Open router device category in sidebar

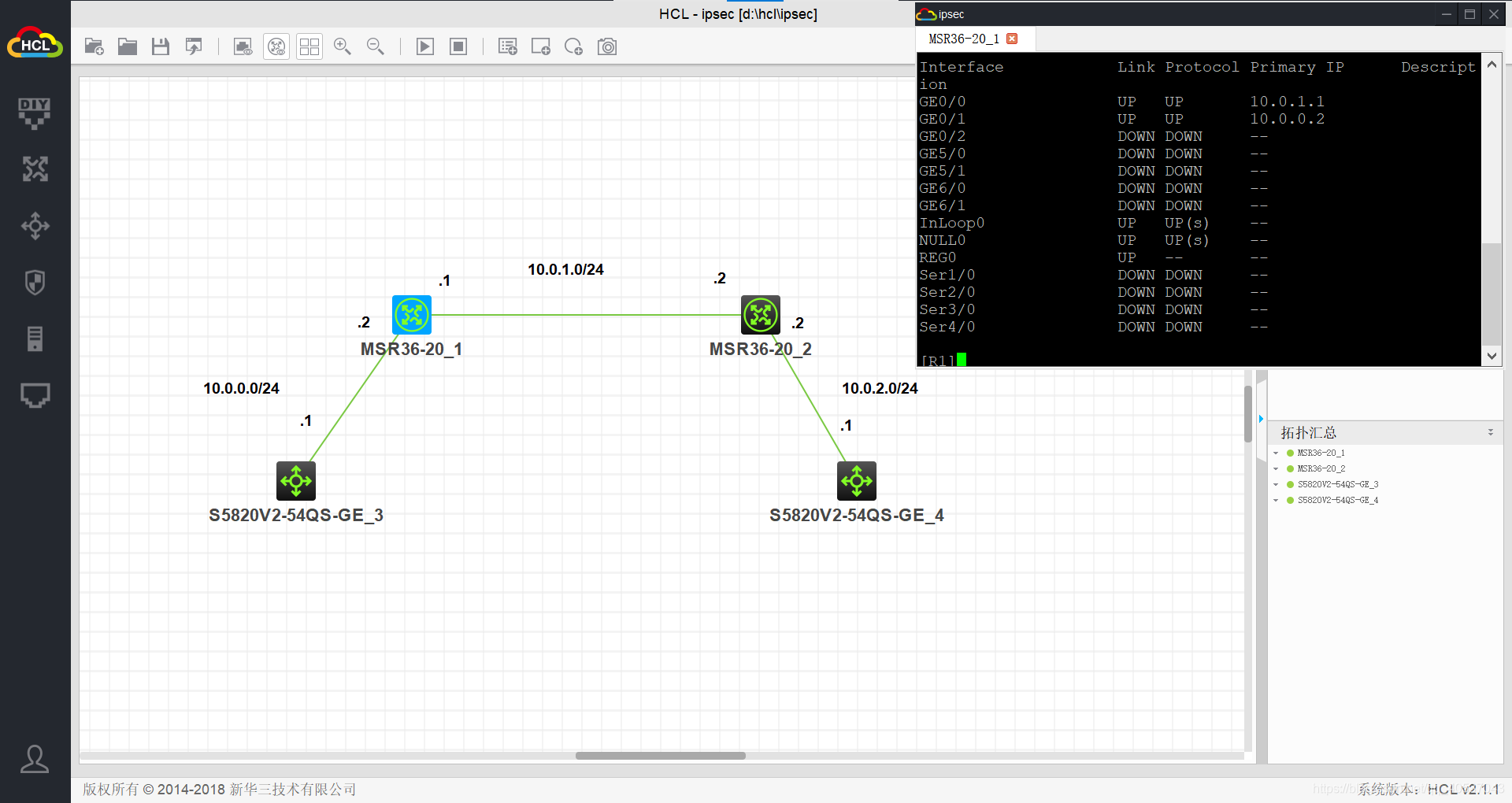coord(35,168)
